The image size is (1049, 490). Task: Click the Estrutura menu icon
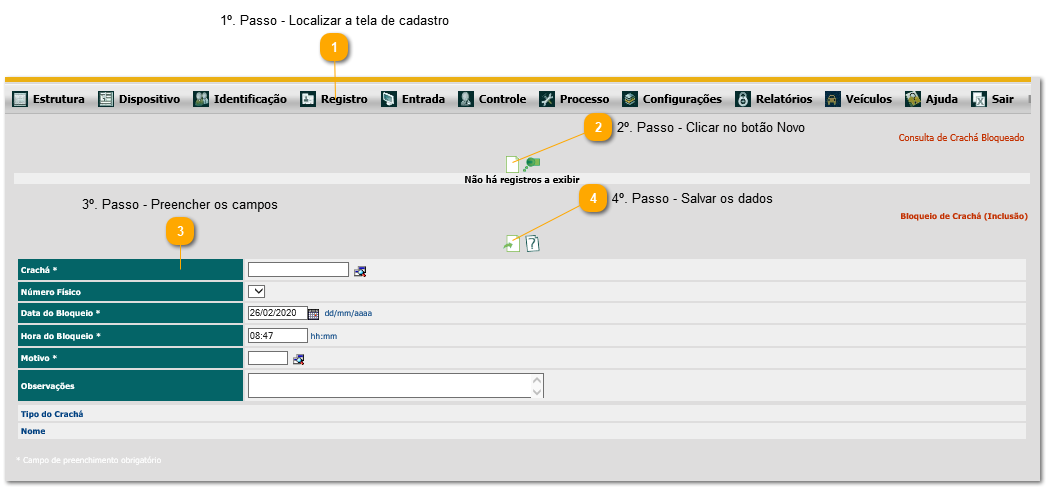[x=20, y=99]
